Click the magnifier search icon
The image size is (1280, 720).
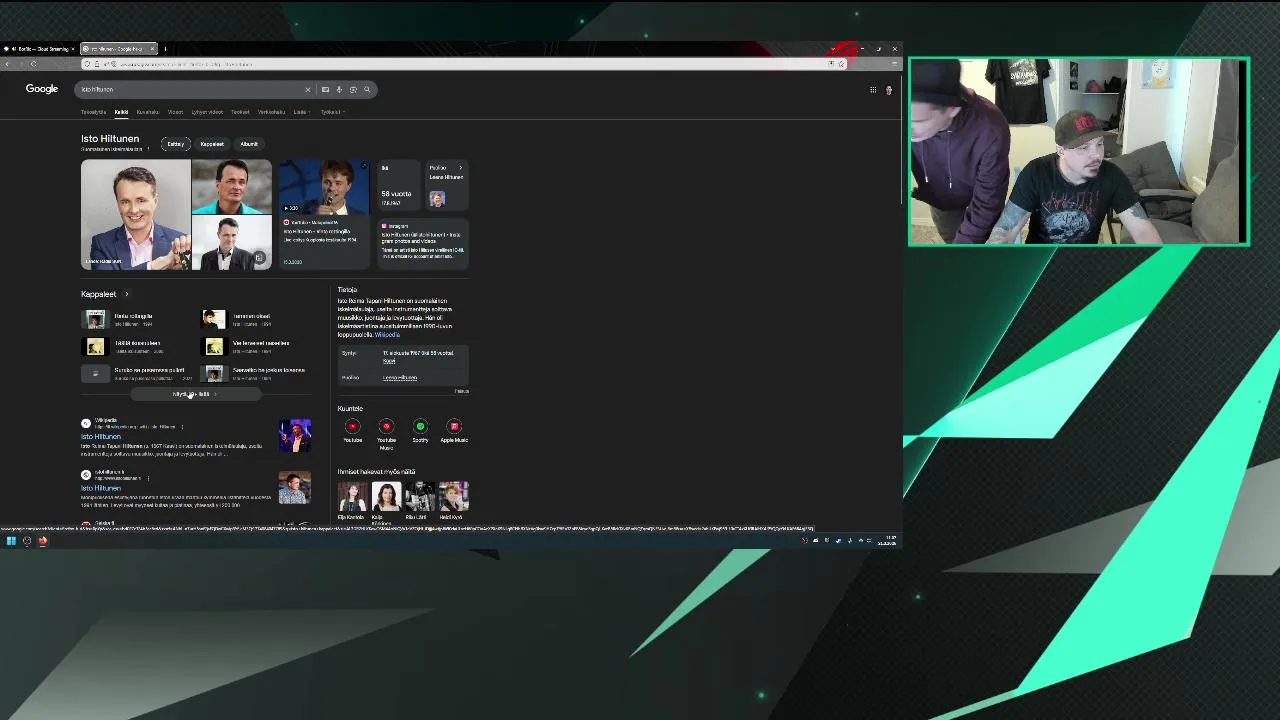367,90
